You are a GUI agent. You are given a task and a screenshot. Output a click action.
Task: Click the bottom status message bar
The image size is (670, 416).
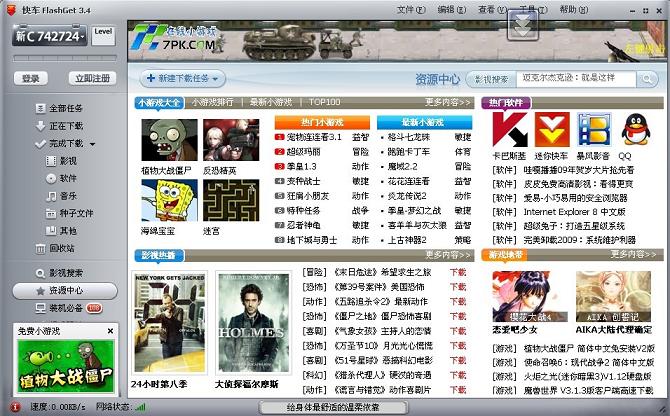click(x=333, y=407)
